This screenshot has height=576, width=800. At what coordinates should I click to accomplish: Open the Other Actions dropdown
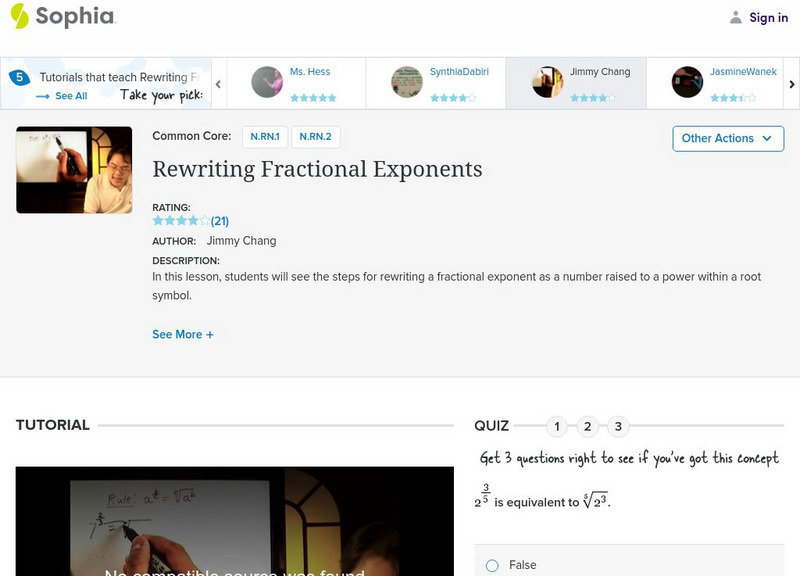728,139
